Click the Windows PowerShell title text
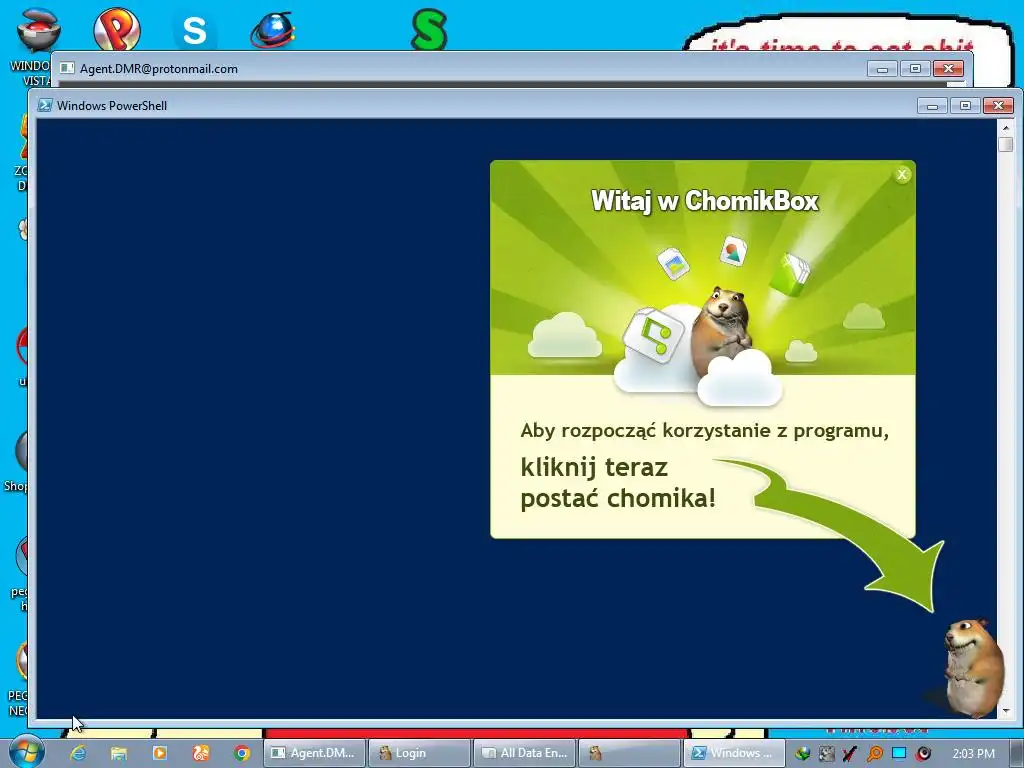The height and width of the screenshot is (768, 1024). pyautogui.click(x=112, y=106)
